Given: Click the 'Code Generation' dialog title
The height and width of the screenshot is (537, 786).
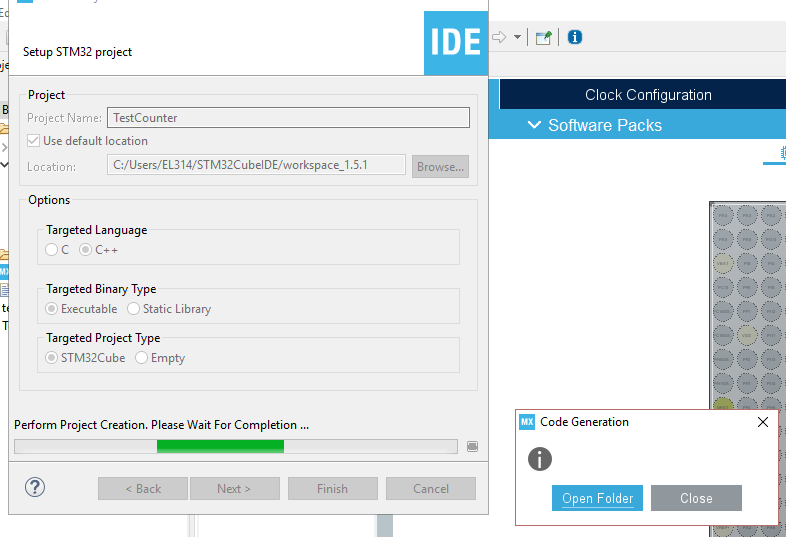Looking at the screenshot, I should [584, 422].
